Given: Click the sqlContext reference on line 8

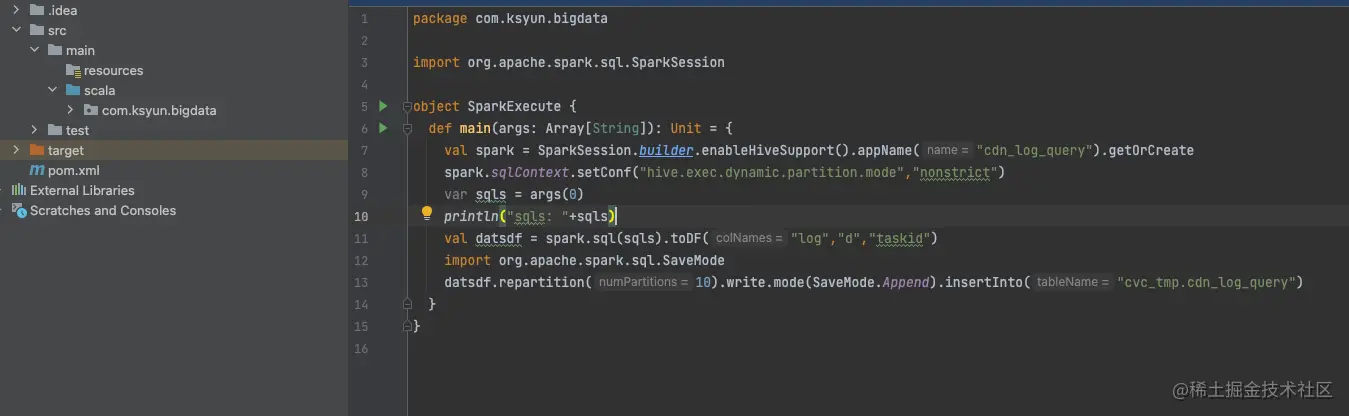Looking at the screenshot, I should point(531,172).
